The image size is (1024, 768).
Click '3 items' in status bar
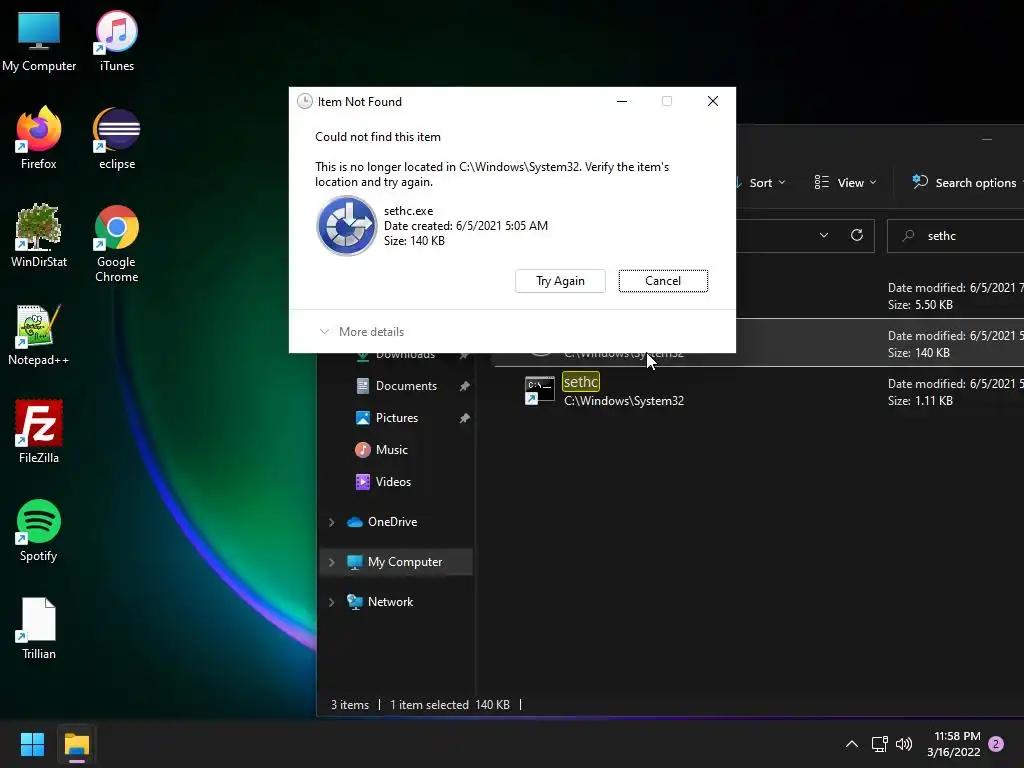click(349, 705)
